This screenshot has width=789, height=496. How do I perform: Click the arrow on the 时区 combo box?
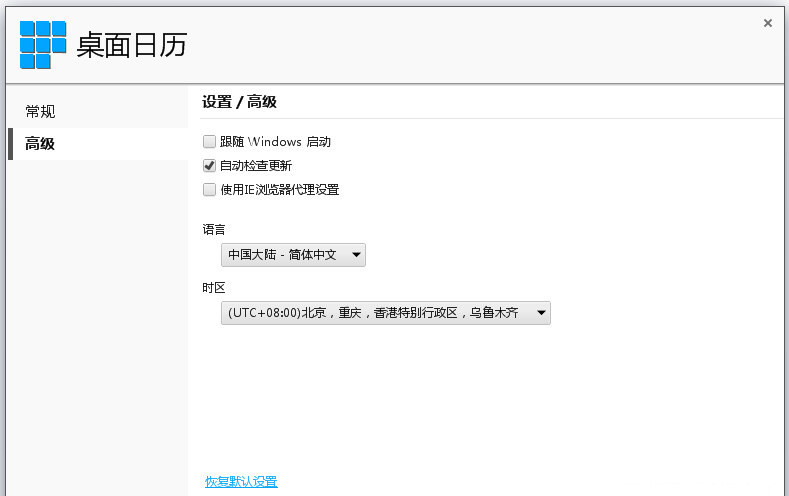540,313
